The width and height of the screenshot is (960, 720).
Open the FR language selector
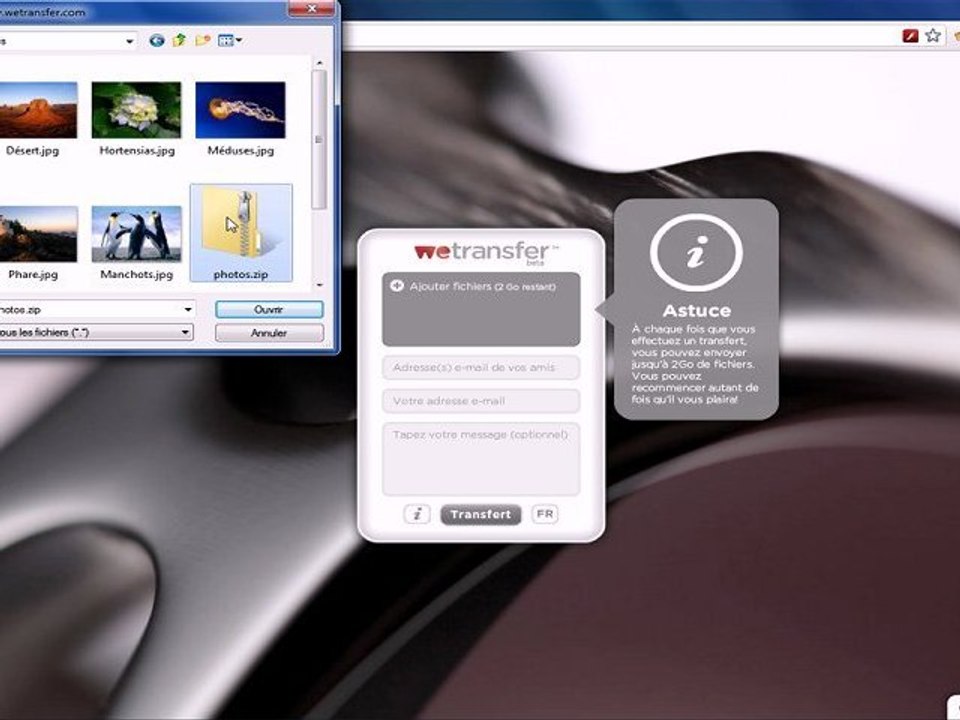click(545, 514)
